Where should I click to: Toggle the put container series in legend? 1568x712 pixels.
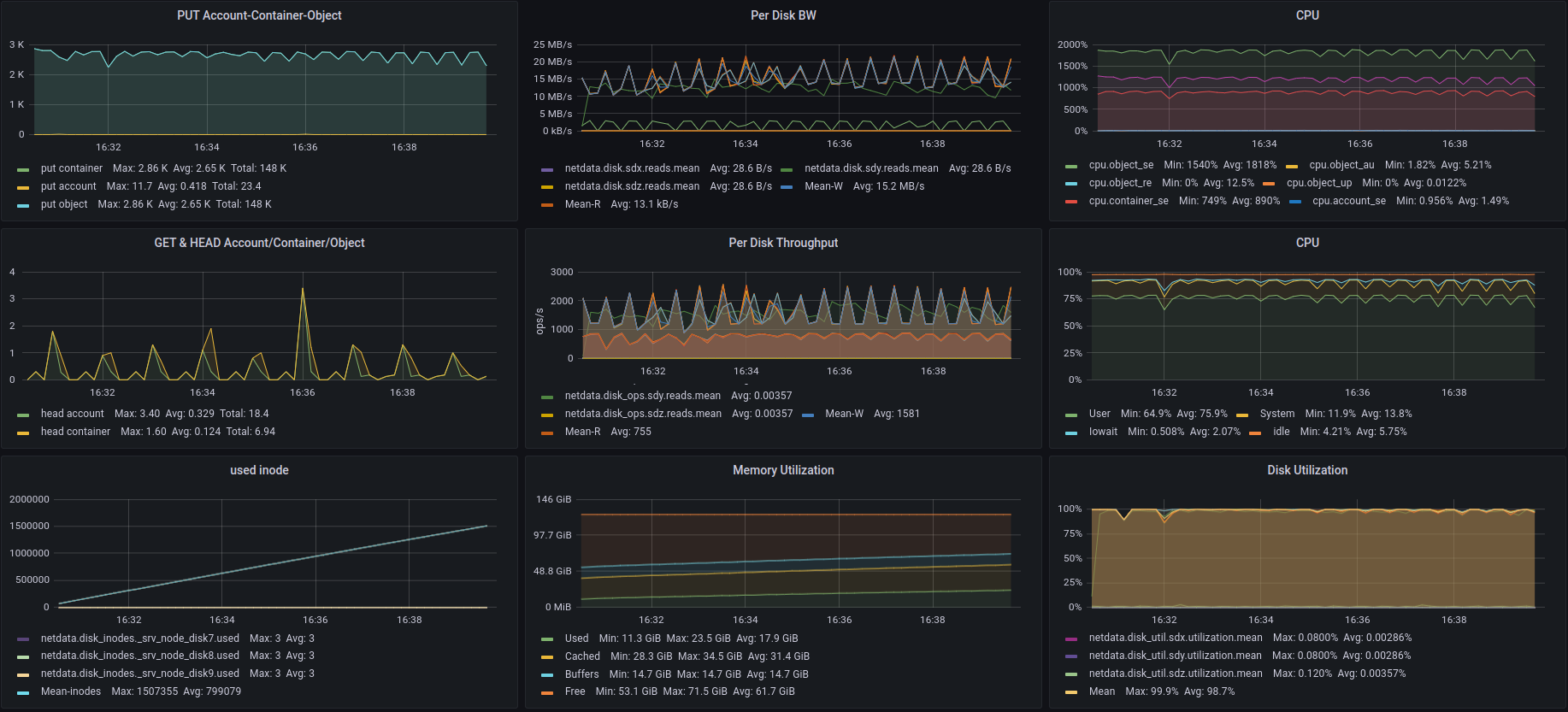(71, 168)
